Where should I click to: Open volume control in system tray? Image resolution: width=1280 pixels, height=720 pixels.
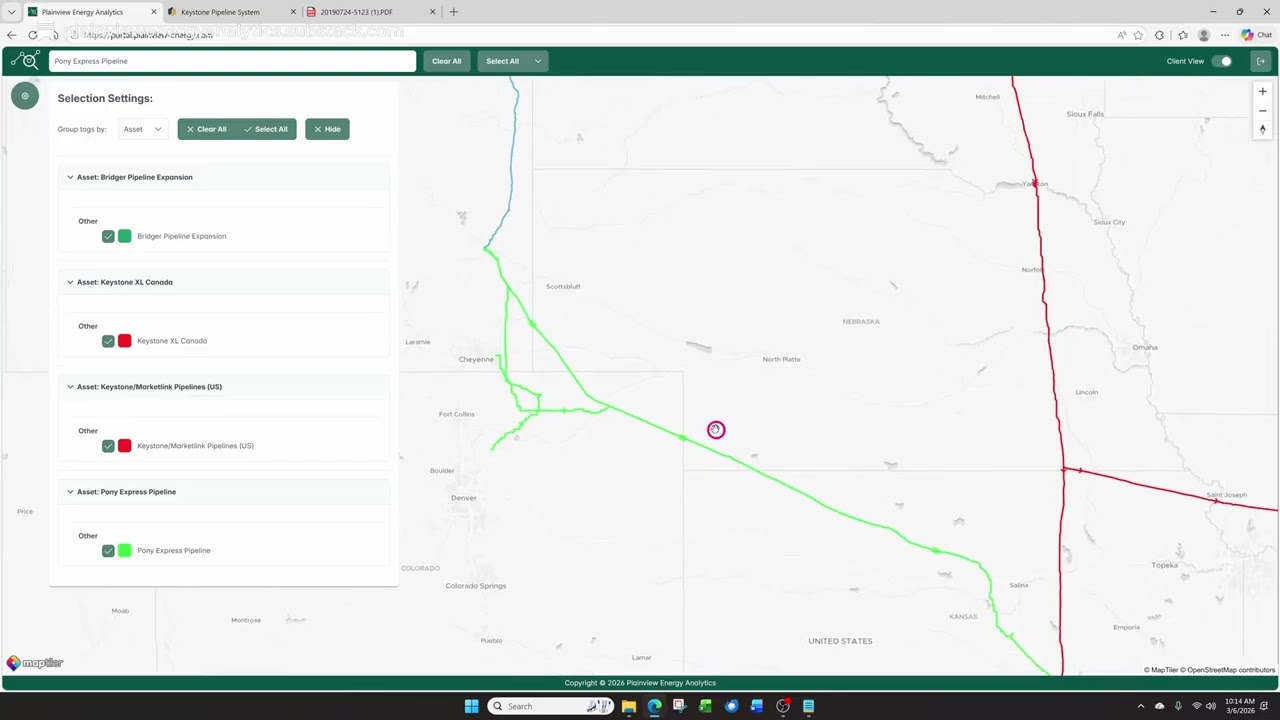[x=1211, y=706]
